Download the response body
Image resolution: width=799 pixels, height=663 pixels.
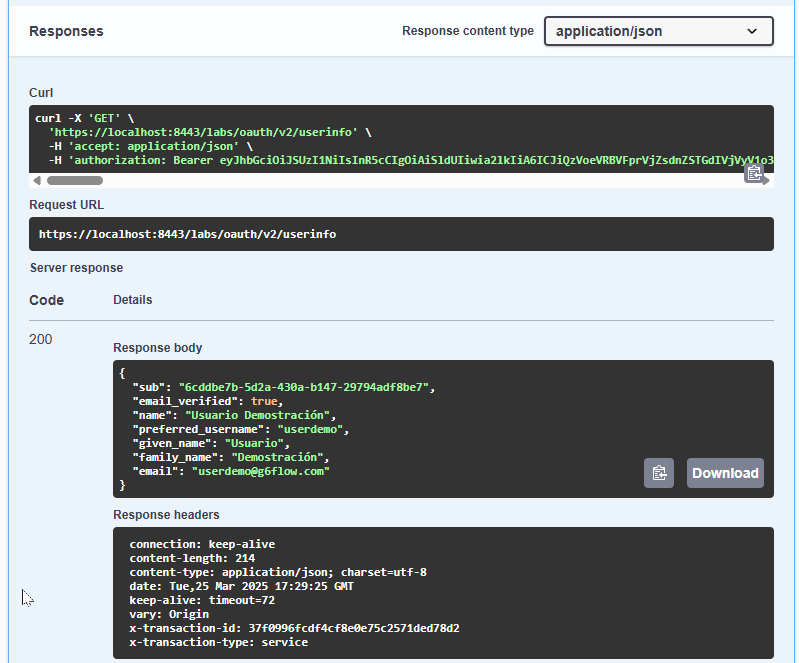pyautogui.click(x=725, y=473)
